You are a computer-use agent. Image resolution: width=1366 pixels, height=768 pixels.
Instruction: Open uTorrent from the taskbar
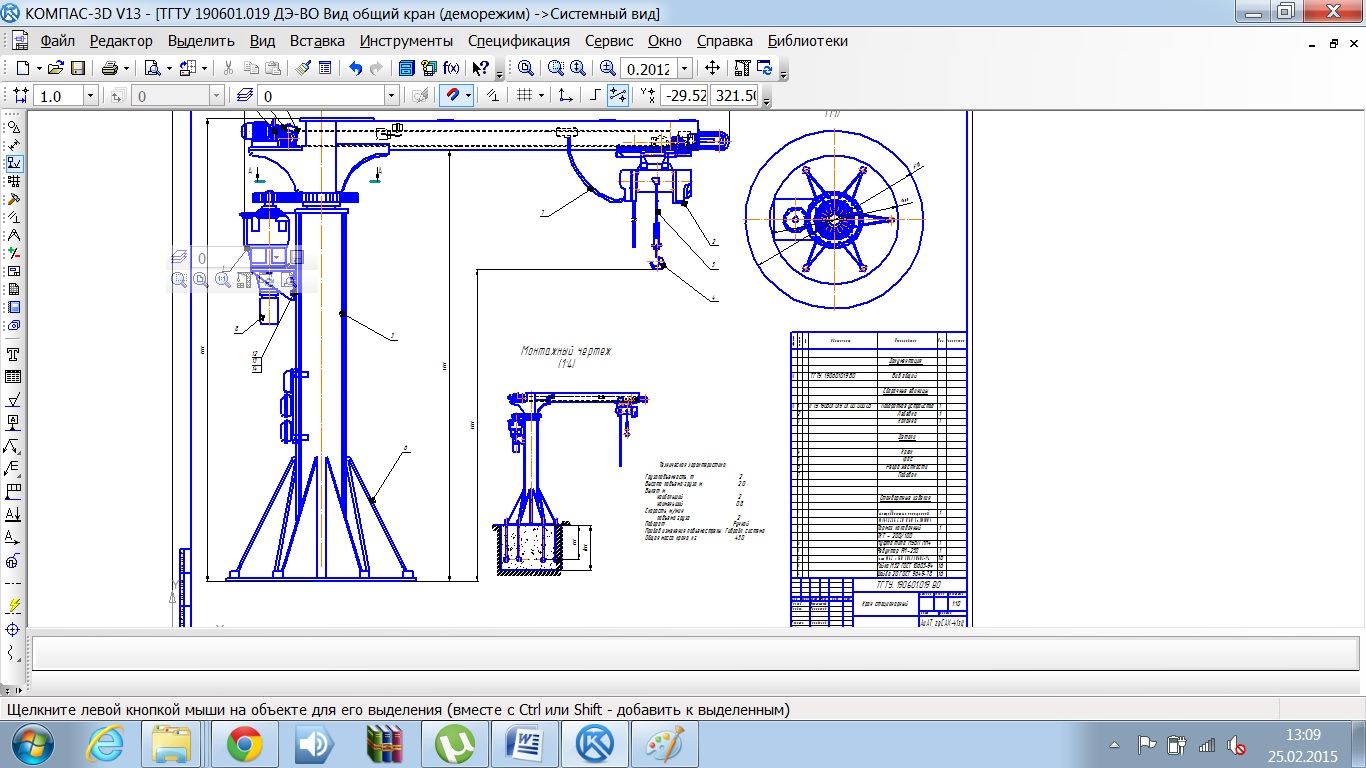coord(454,744)
